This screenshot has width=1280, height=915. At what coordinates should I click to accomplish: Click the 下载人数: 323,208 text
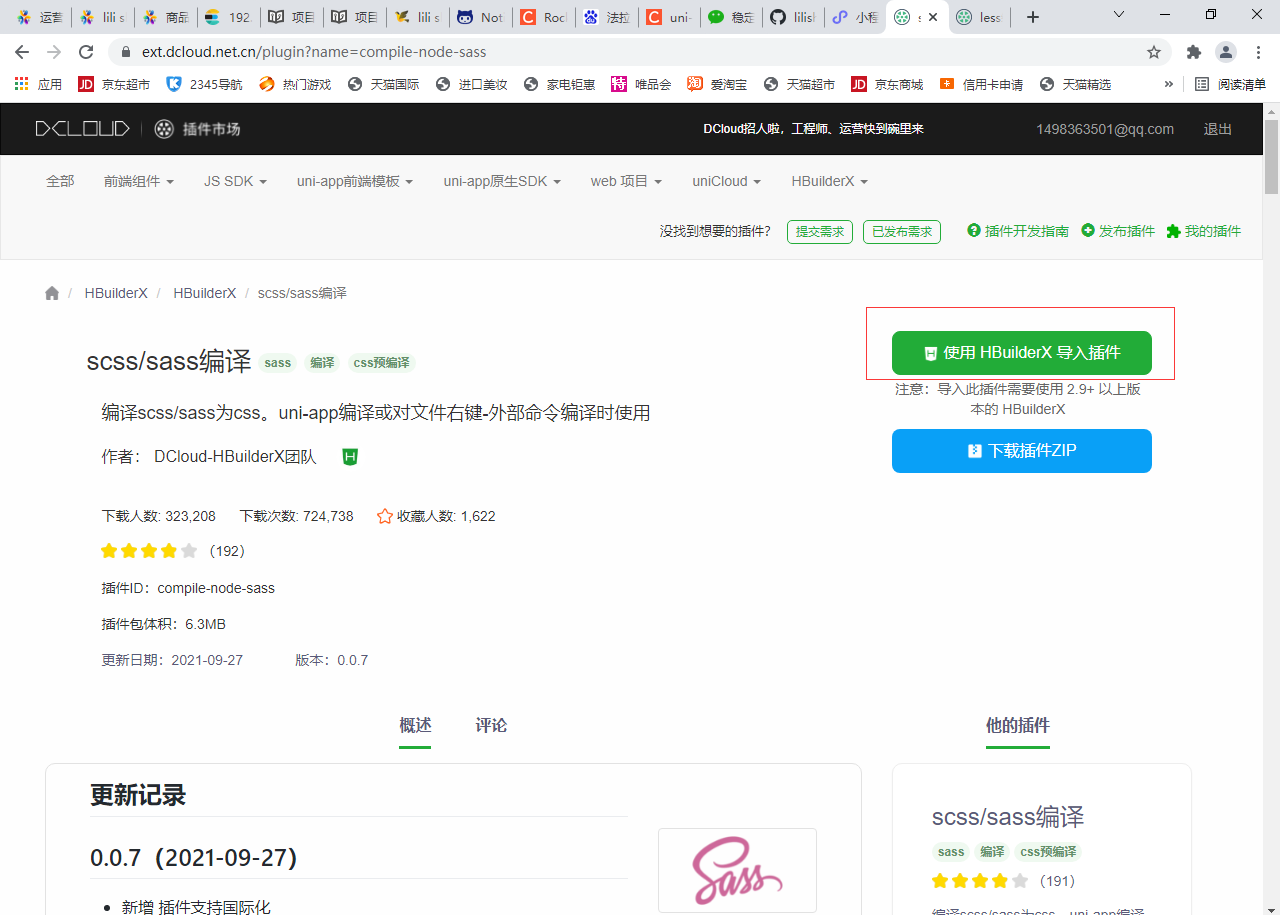coord(159,516)
